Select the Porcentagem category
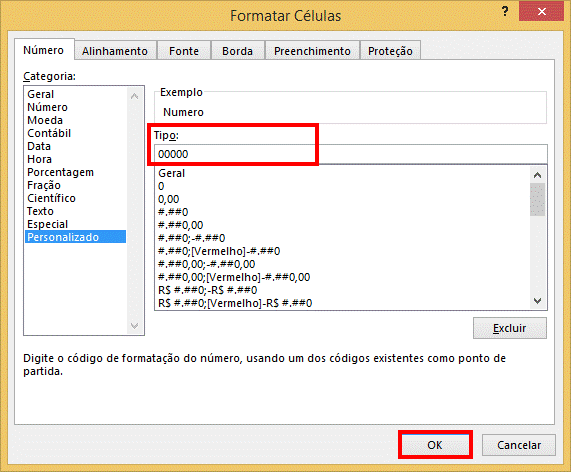 click(76, 172)
